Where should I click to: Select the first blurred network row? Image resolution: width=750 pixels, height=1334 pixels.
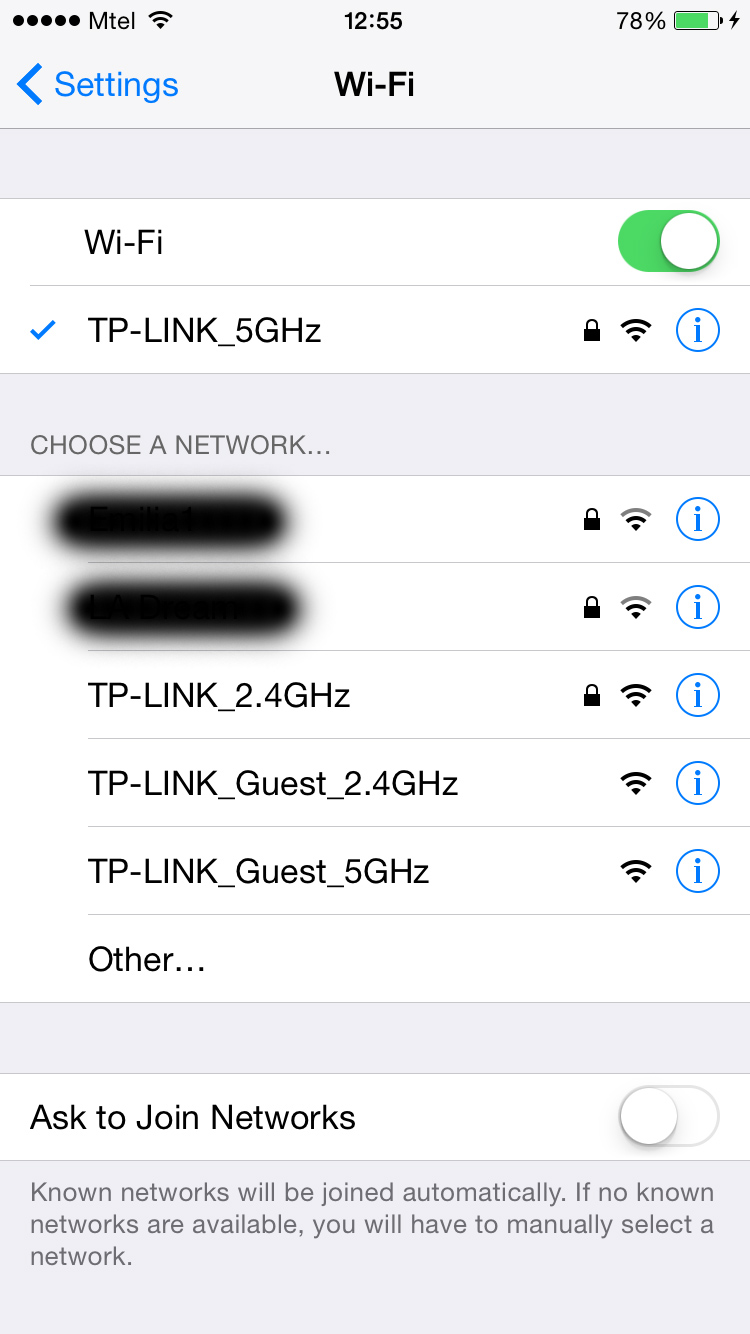click(375, 518)
